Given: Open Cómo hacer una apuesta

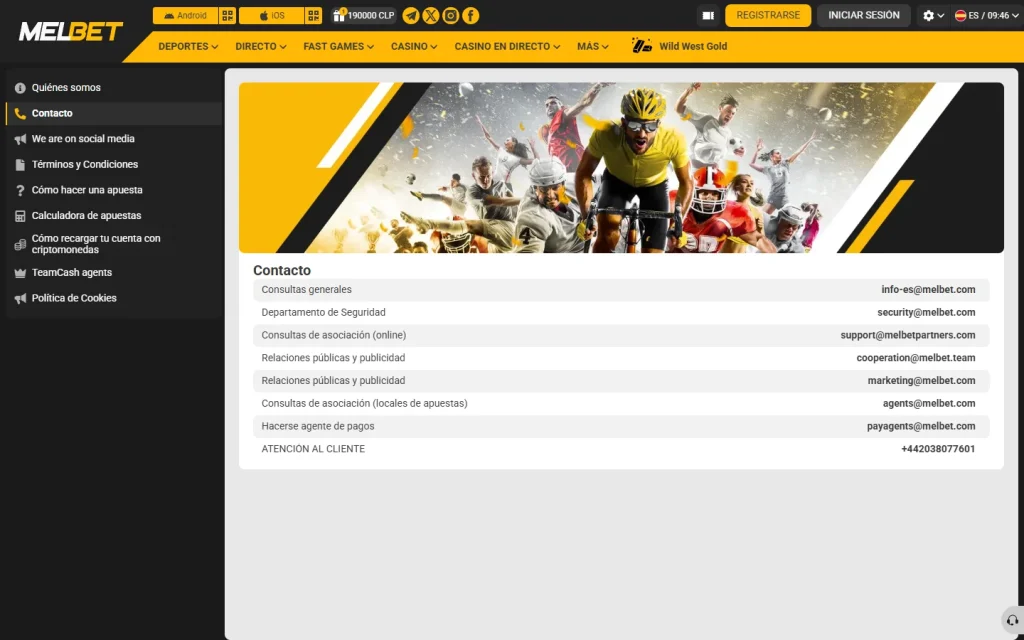Looking at the screenshot, I should pyautogui.click(x=114, y=190).
